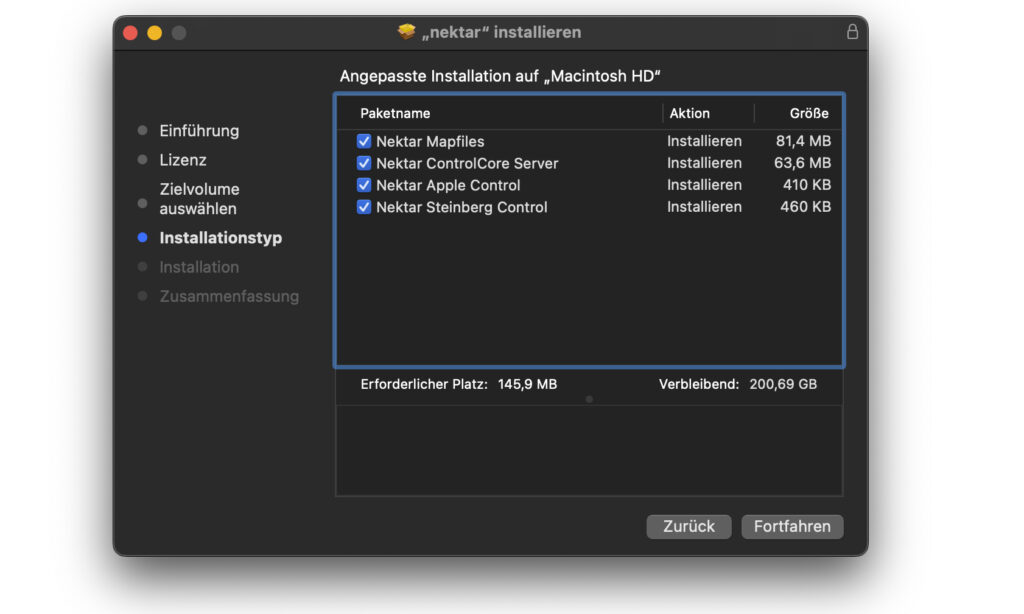The height and width of the screenshot is (614, 1024).
Task: Click Installieren action for Nektar Steinberg Control
Action: (704, 207)
